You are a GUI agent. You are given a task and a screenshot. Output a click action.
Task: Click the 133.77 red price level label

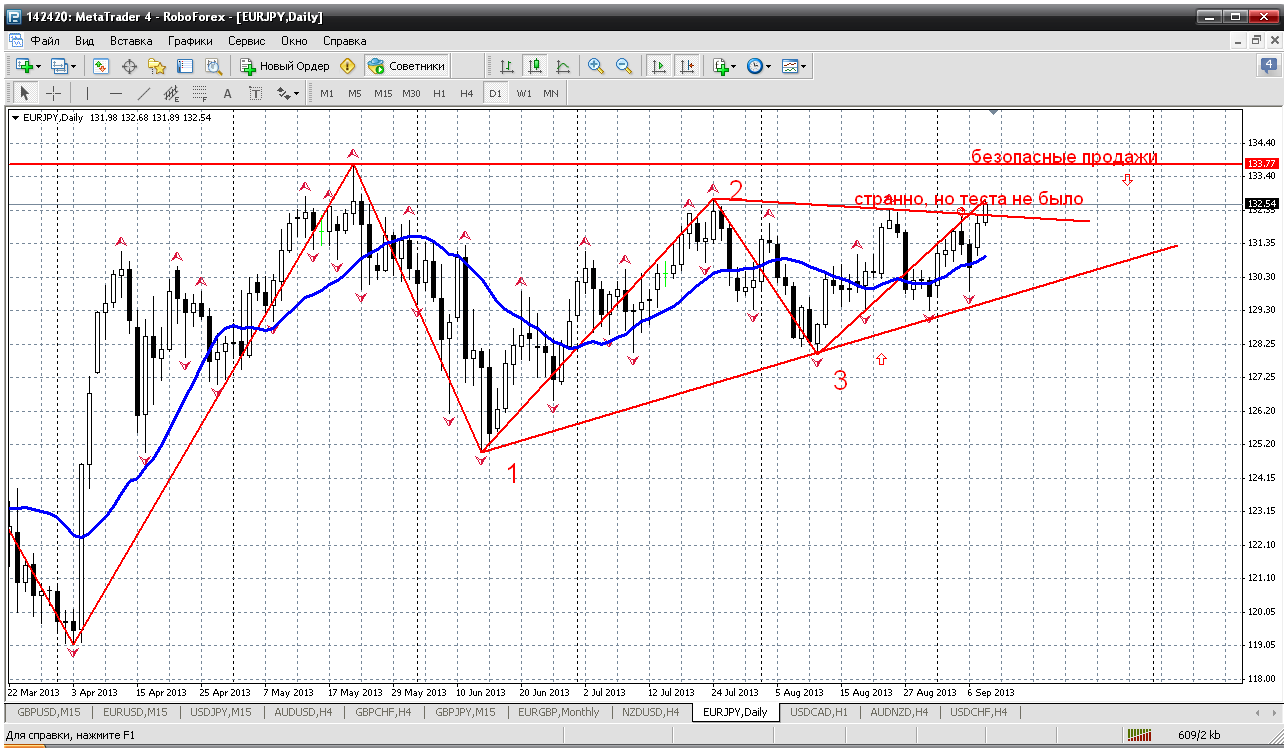pos(1260,163)
